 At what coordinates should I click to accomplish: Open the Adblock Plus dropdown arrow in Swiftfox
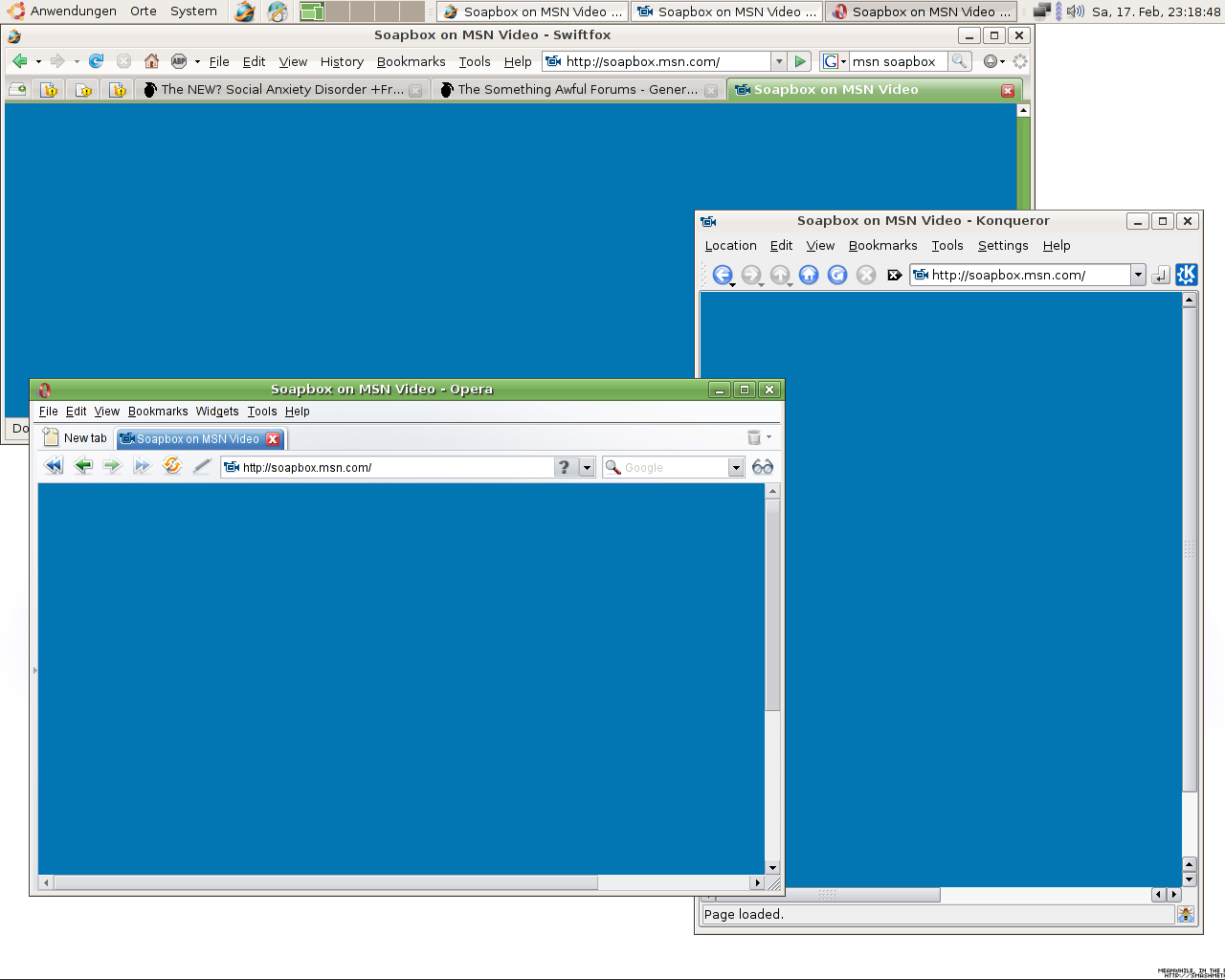coord(197,62)
